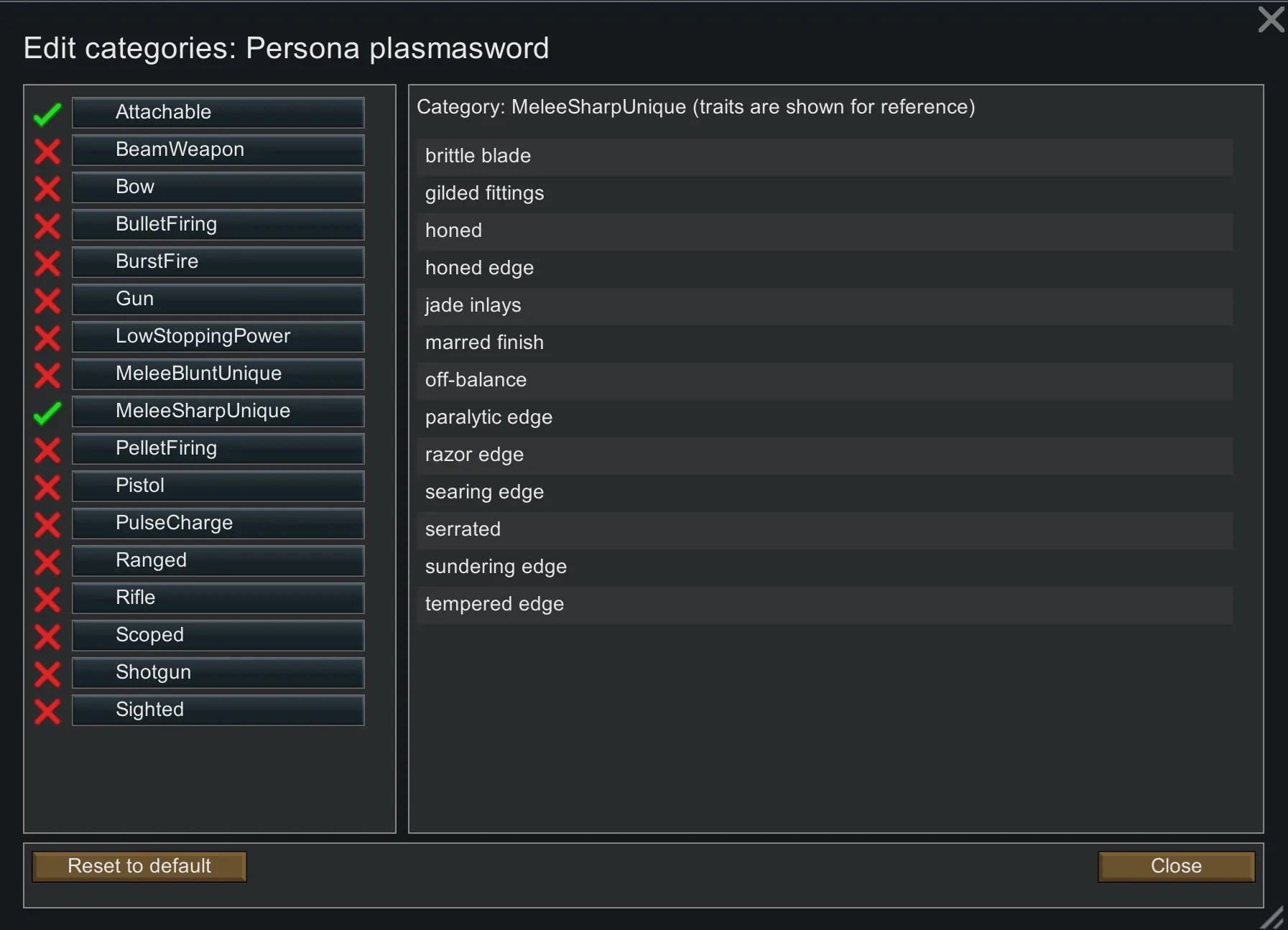The height and width of the screenshot is (930, 1288).
Task: Close the dialog with the top-right X
Action: [1271, 19]
